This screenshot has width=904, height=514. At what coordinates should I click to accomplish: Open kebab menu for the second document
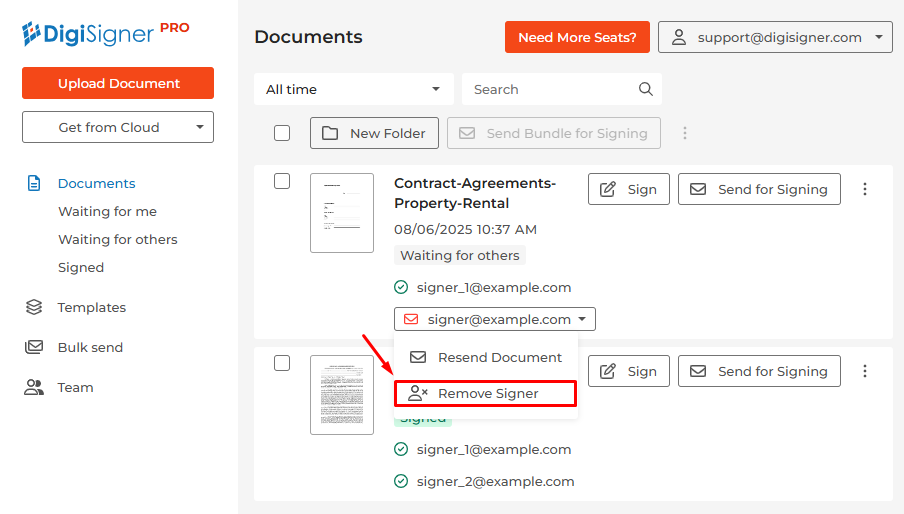click(x=865, y=371)
